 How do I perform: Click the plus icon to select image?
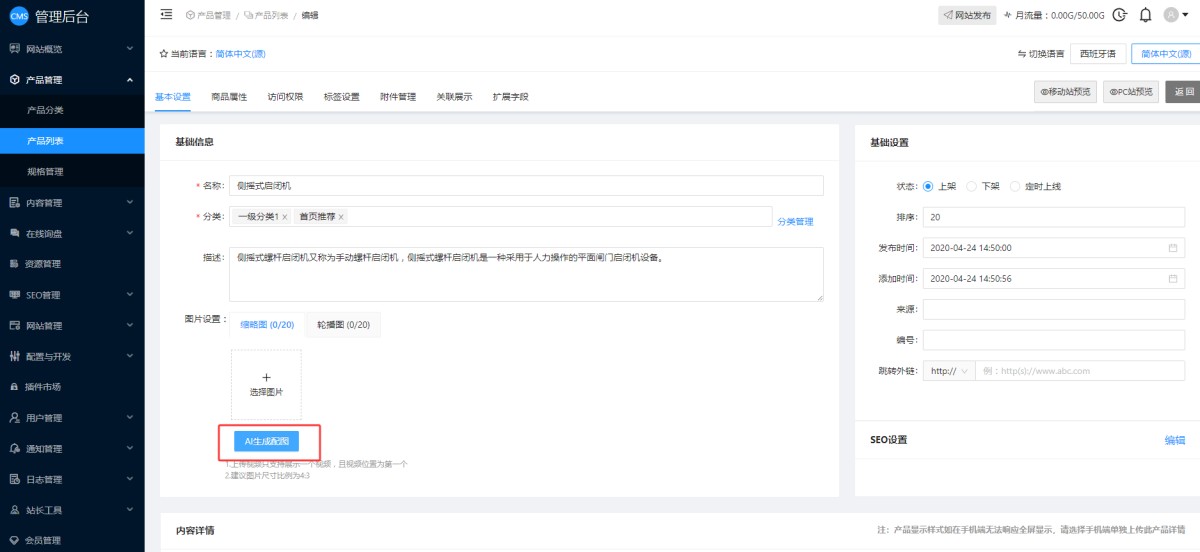tap(266, 377)
